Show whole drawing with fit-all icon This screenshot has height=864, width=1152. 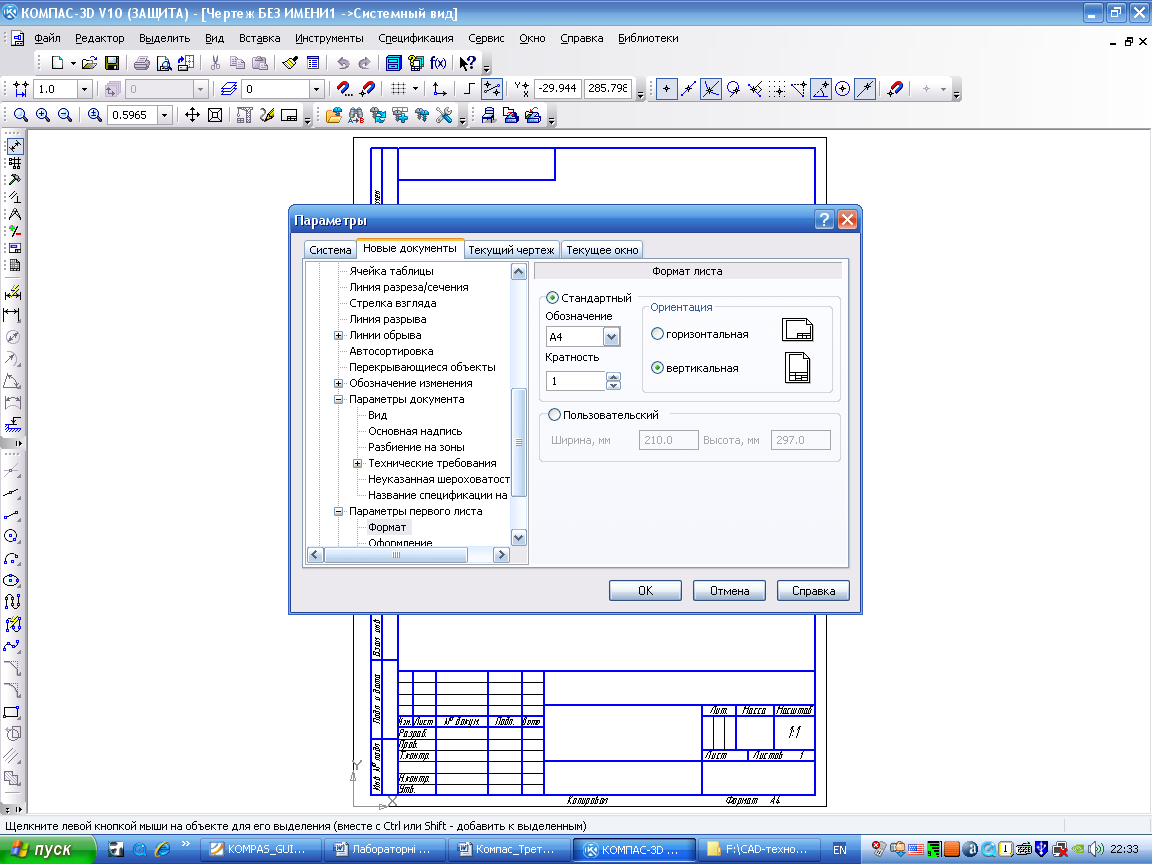point(215,115)
